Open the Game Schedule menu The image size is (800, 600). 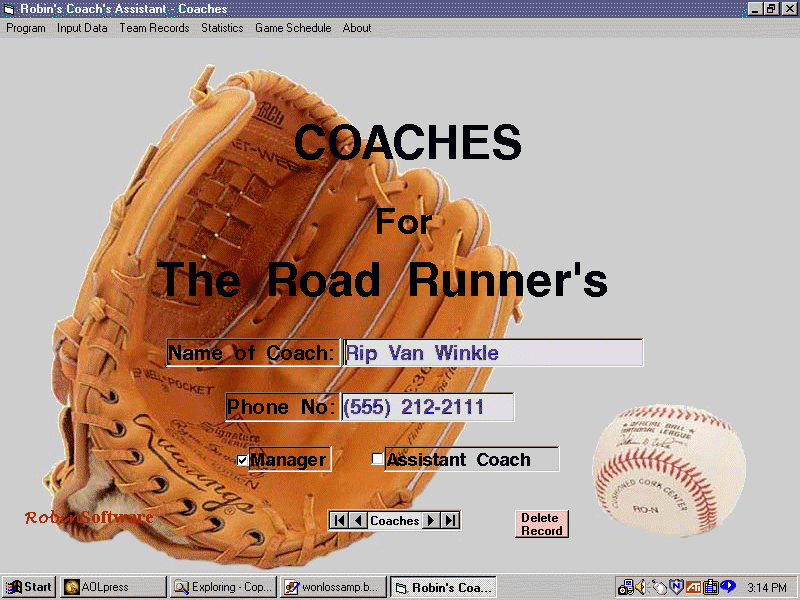pyautogui.click(x=293, y=28)
